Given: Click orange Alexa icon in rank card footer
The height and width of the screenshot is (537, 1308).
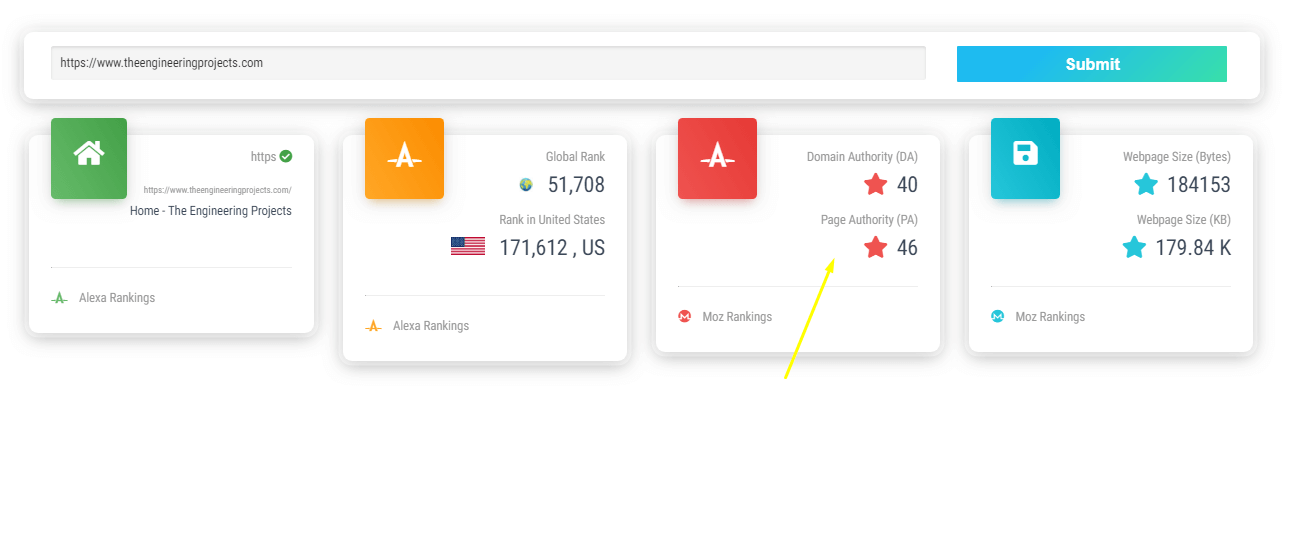Looking at the screenshot, I should pos(373,326).
